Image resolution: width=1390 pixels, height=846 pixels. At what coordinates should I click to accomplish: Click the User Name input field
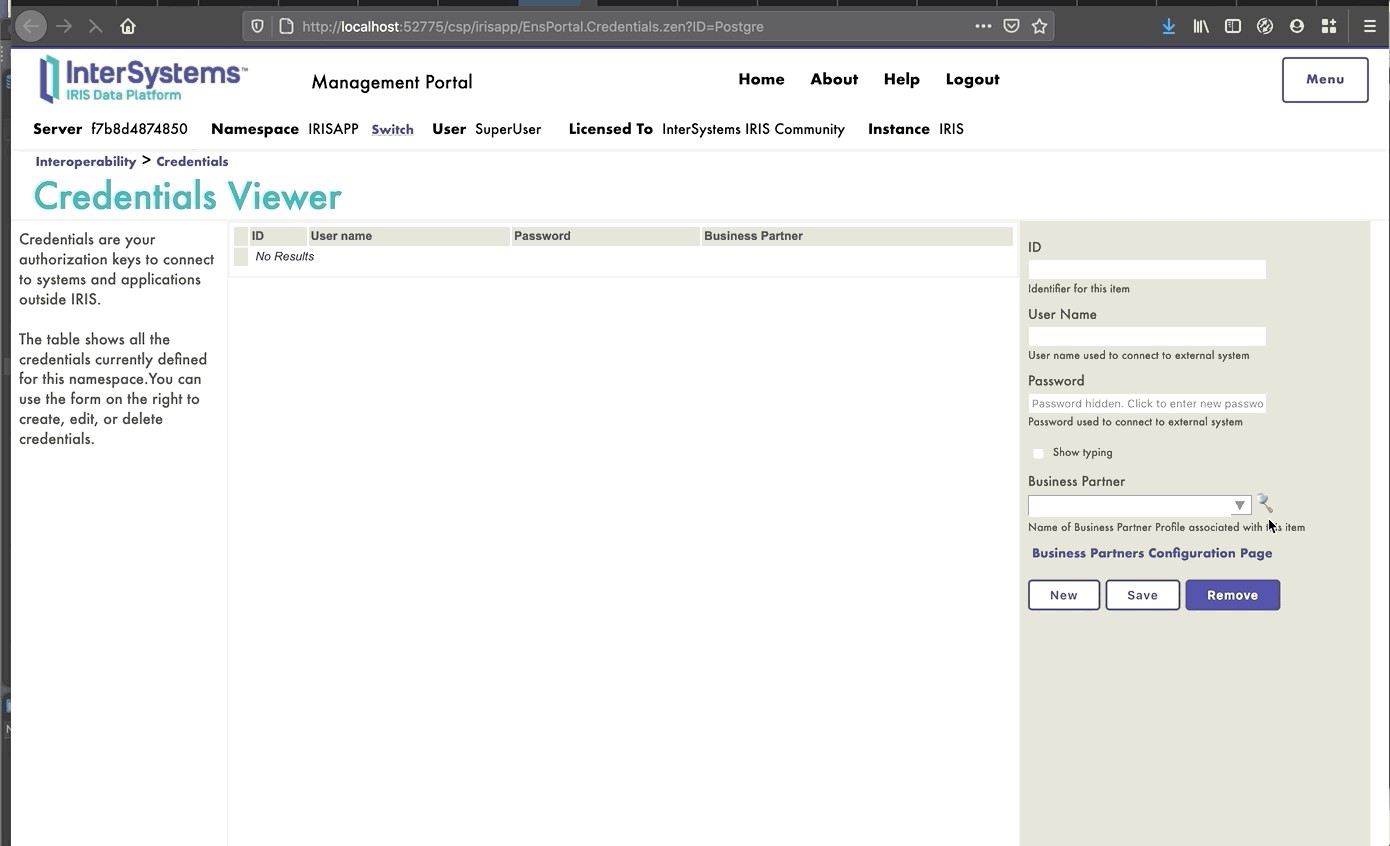(1146, 336)
